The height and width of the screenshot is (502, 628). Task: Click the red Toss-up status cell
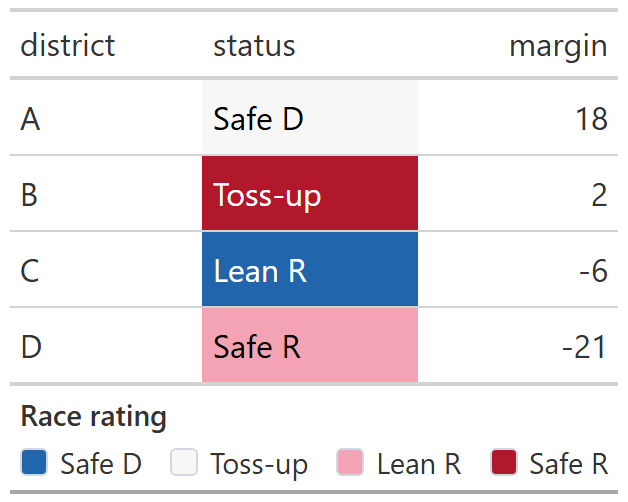tap(309, 194)
